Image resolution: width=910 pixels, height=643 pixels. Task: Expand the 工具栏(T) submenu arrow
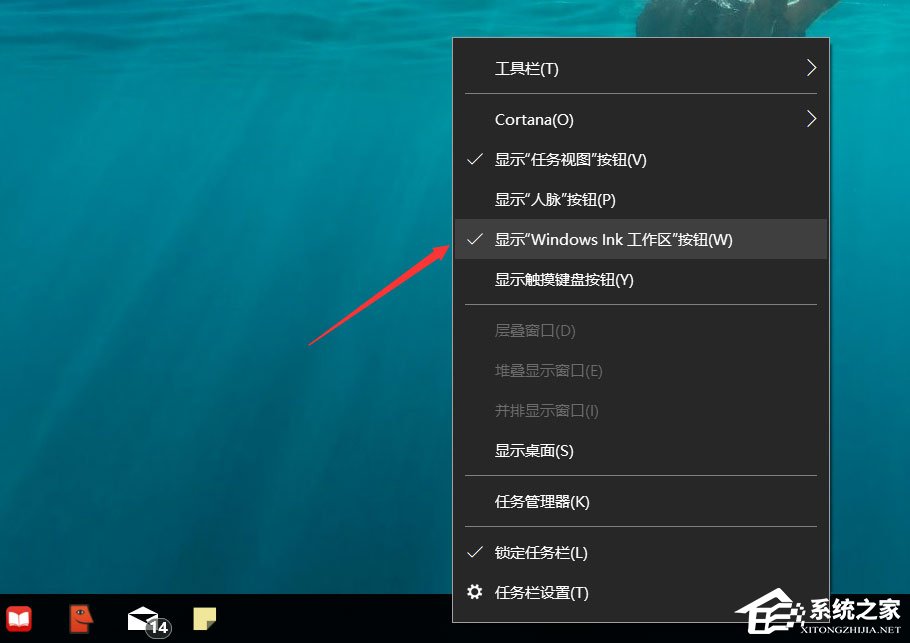tap(811, 68)
